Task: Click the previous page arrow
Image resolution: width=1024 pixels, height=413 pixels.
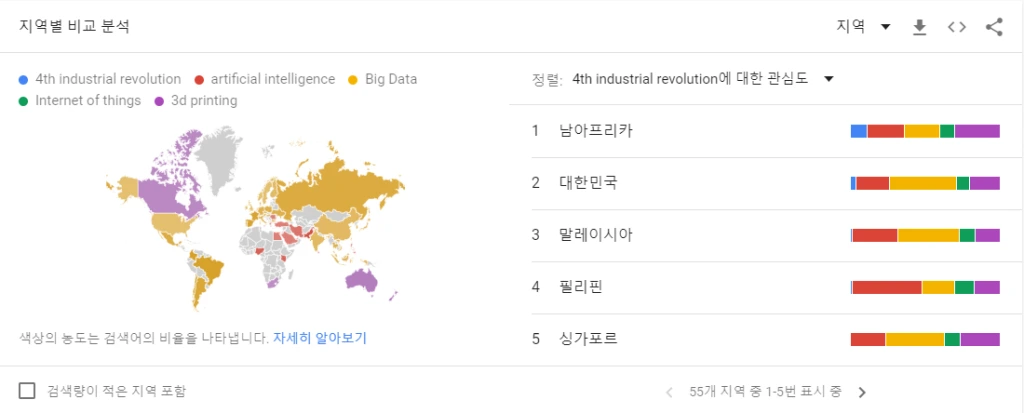Action: [x=670, y=392]
